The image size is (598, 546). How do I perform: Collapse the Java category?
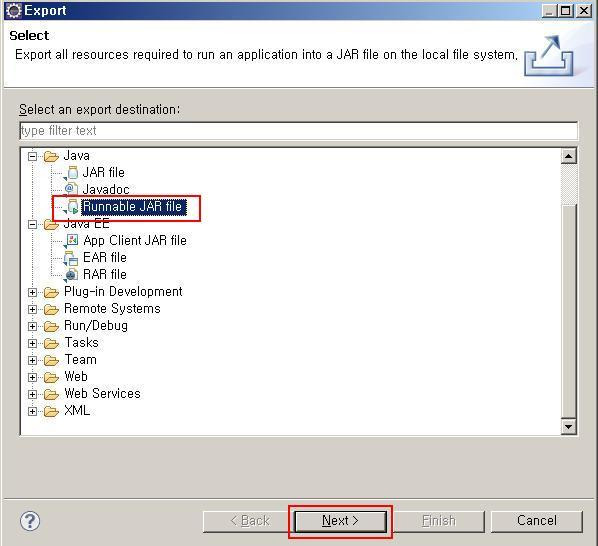click(33, 156)
